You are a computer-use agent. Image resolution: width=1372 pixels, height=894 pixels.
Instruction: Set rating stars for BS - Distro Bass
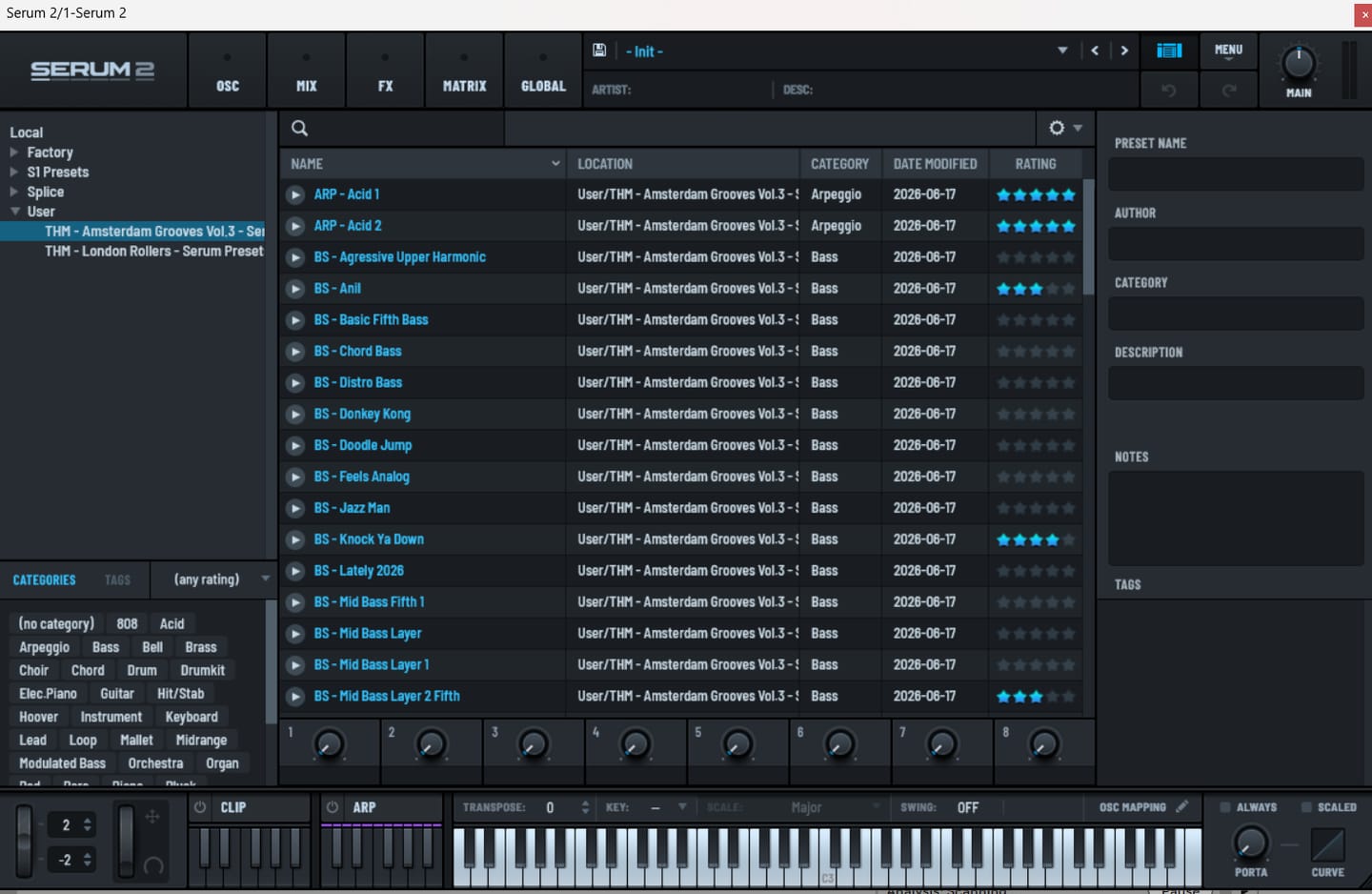pyautogui.click(x=1036, y=383)
